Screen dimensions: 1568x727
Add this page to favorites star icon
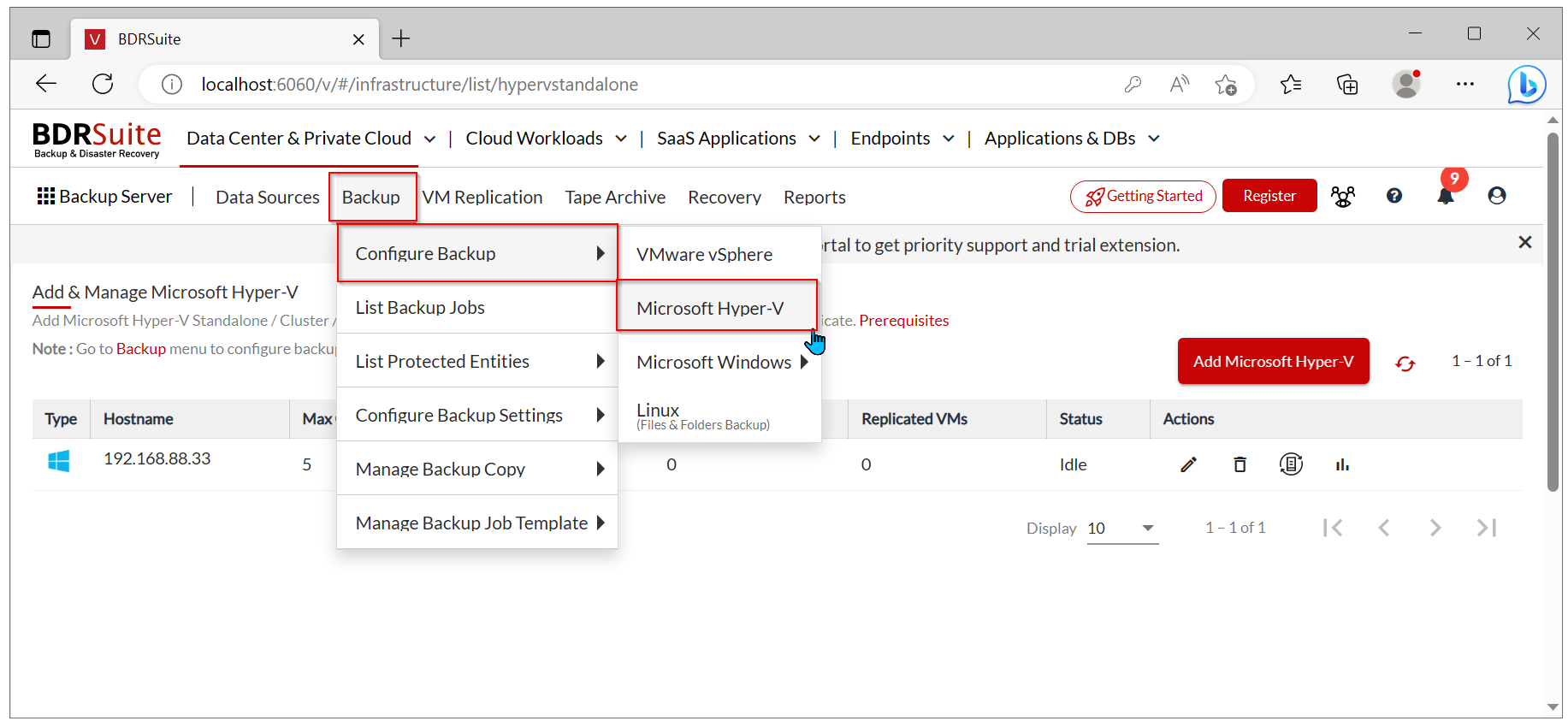[x=1226, y=85]
